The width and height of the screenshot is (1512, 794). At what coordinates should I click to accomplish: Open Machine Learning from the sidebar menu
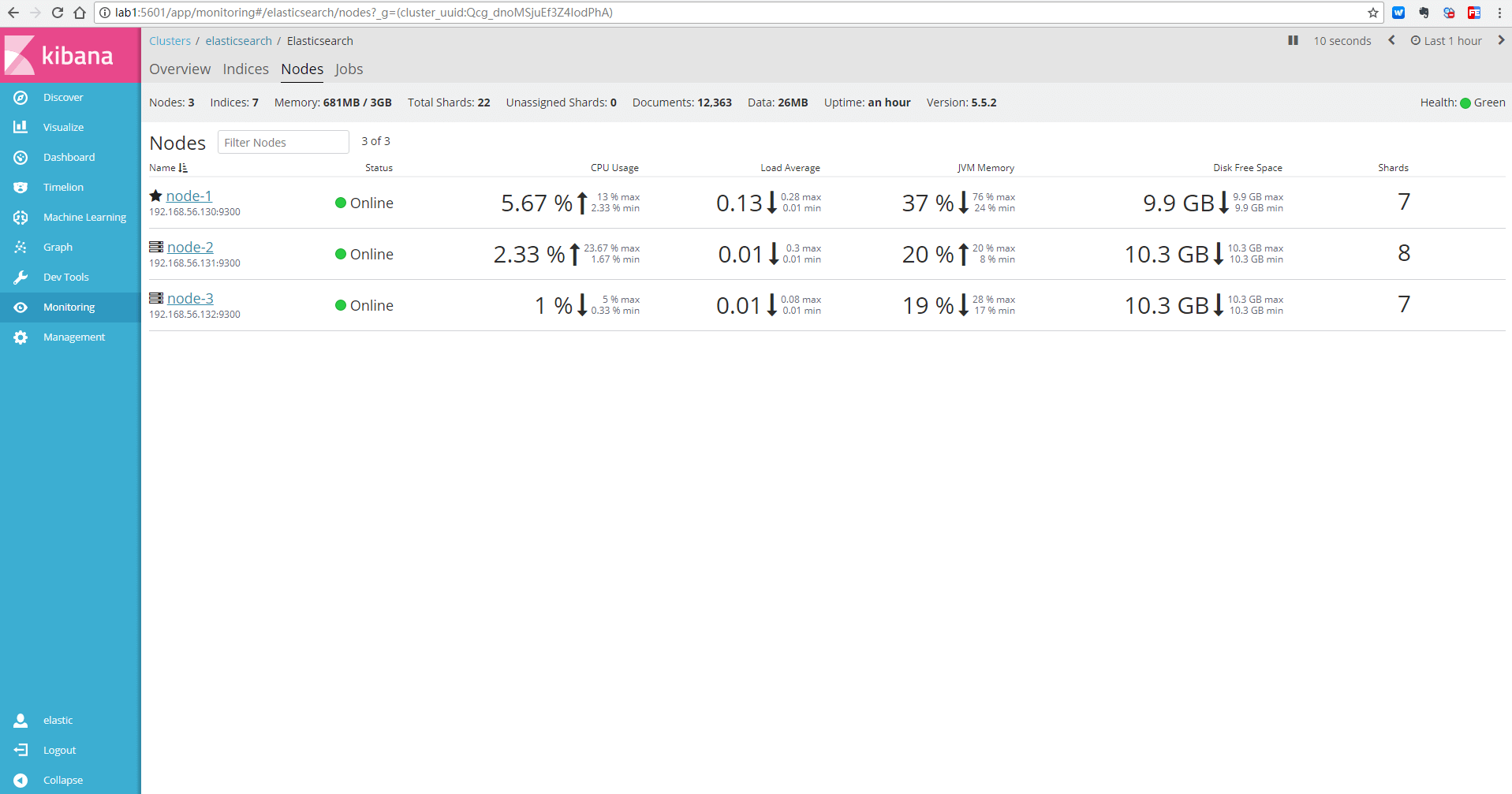point(84,218)
